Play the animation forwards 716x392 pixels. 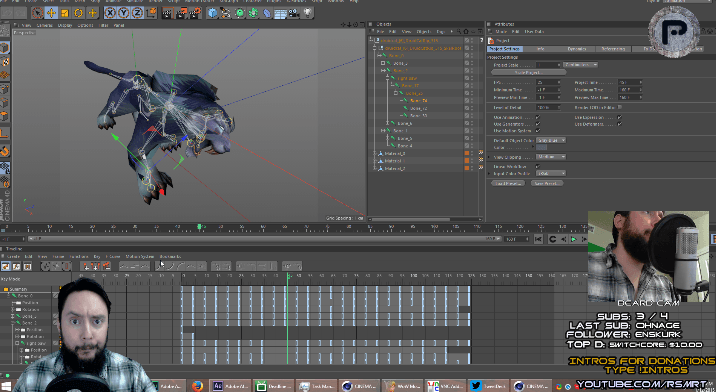(x=574, y=239)
